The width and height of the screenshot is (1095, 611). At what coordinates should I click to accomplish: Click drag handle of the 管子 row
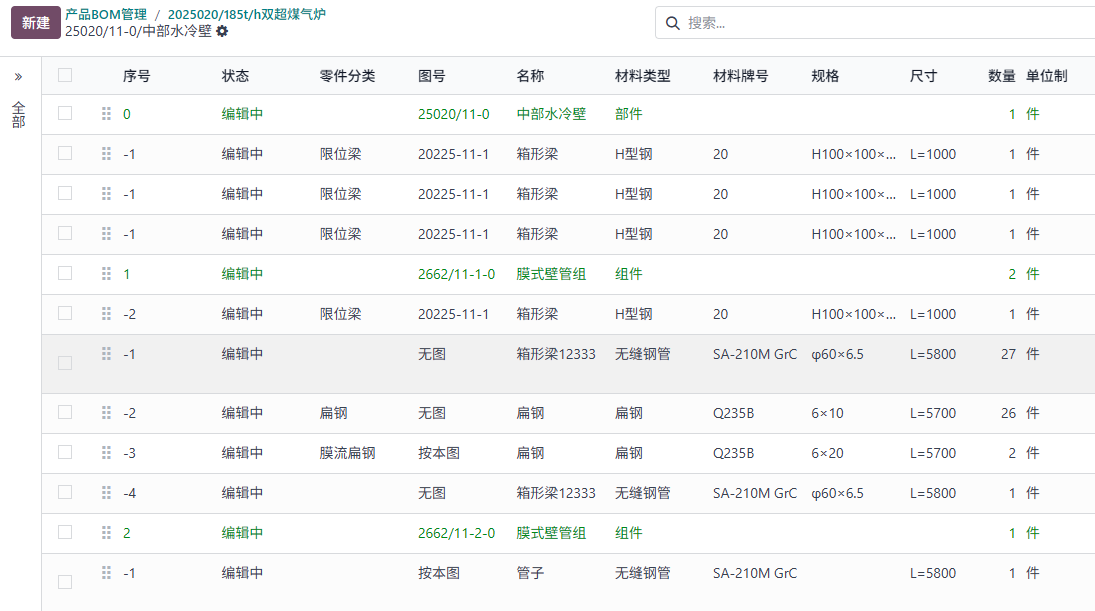(x=106, y=573)
